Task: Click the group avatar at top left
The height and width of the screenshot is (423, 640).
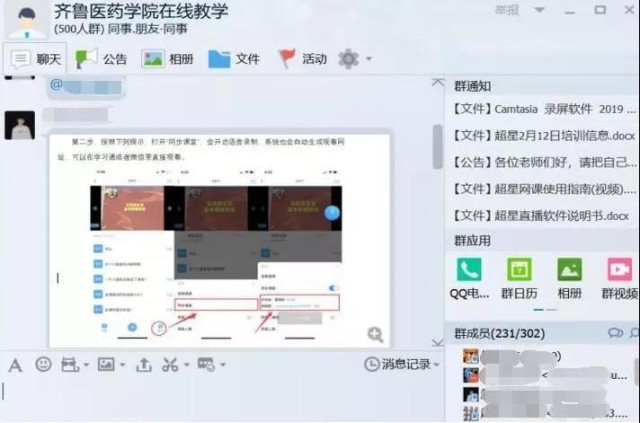Action: pyautogui.click(x=26, y=20)
